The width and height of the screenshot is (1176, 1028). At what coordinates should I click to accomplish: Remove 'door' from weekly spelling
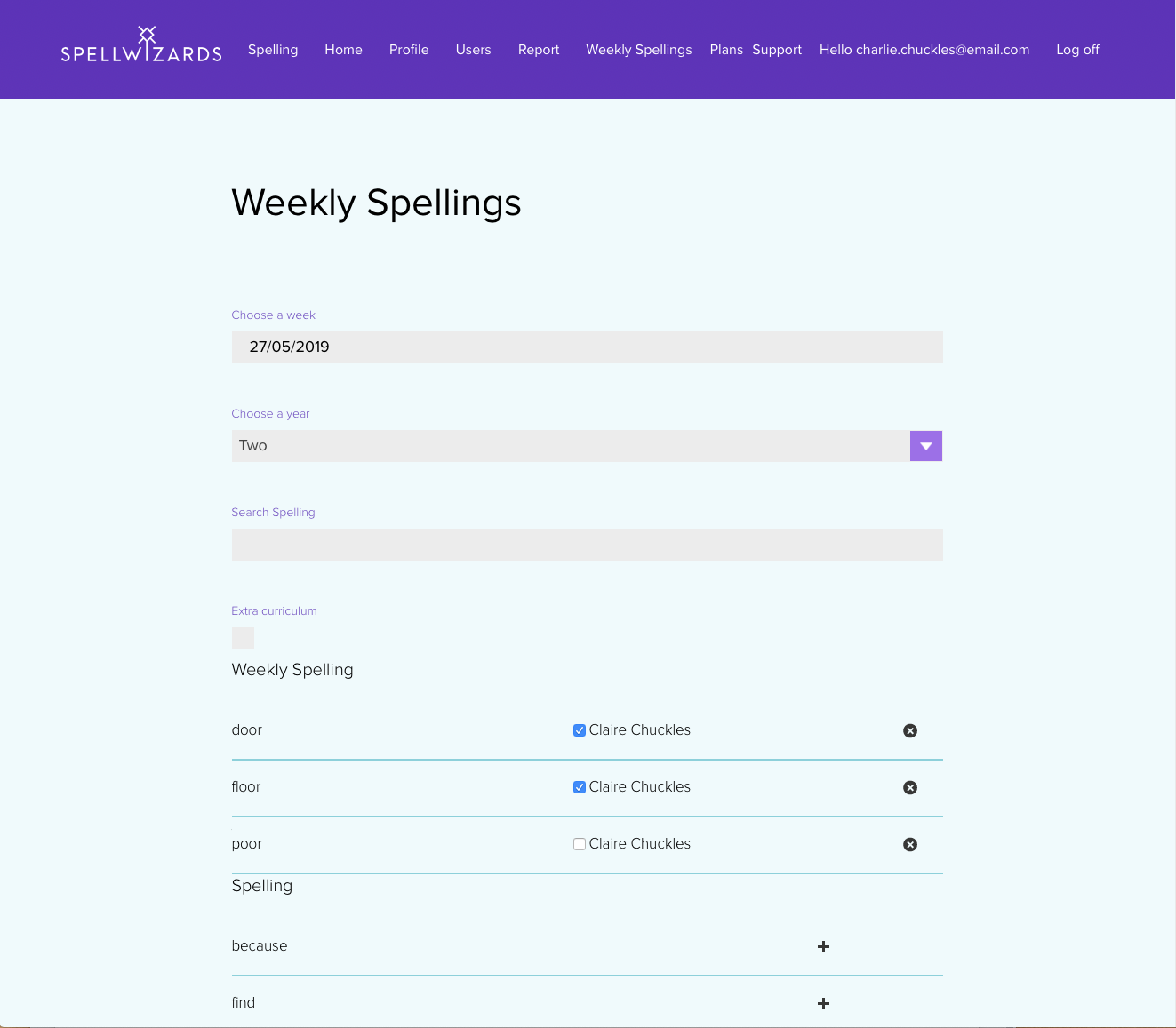910,730
